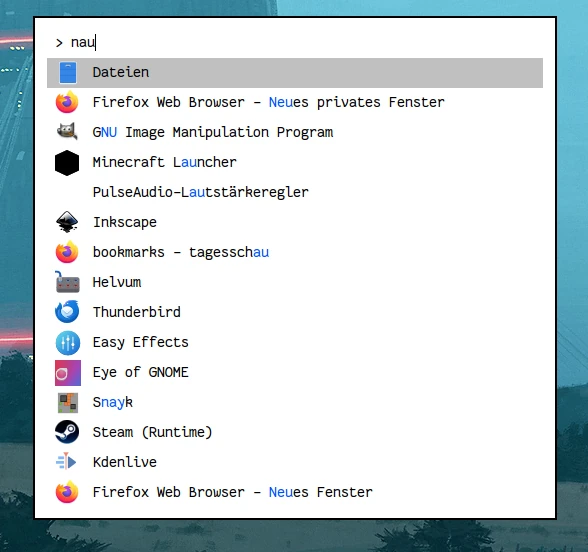Click the GIMP mascot icon

pyautogui.click(x=67, y=132)
